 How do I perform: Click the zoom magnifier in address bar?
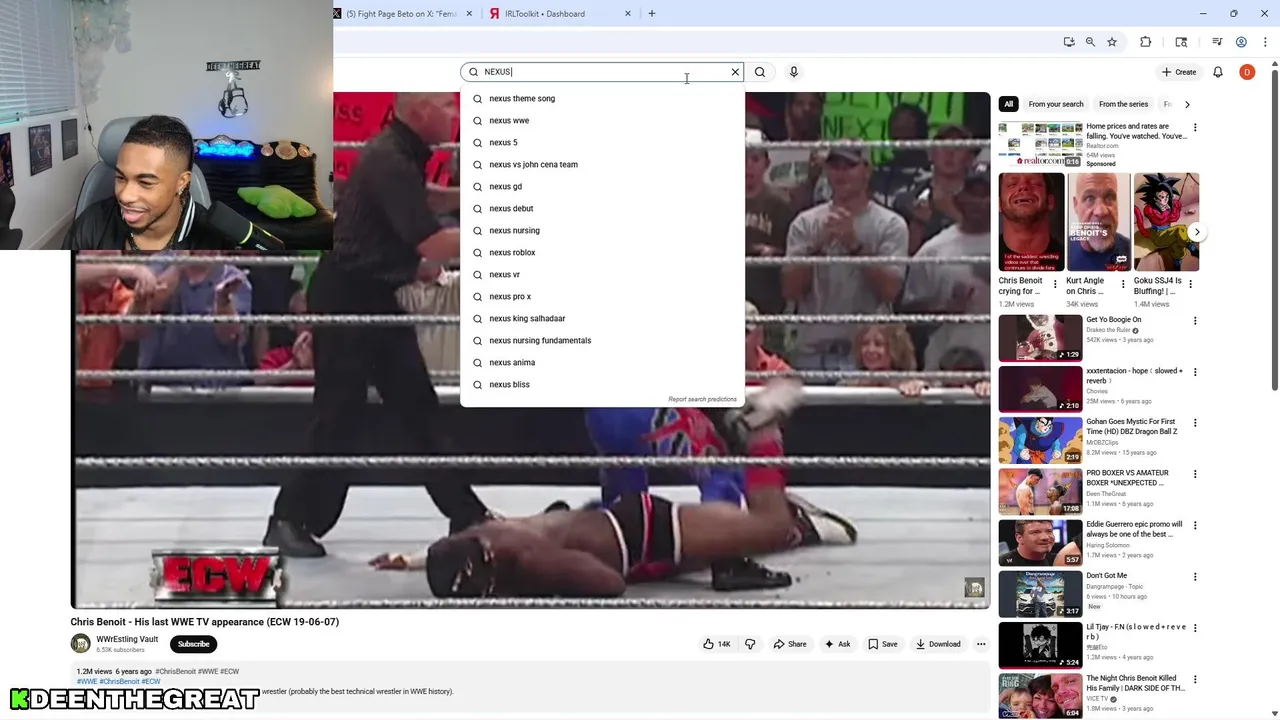click(1090, 42)
